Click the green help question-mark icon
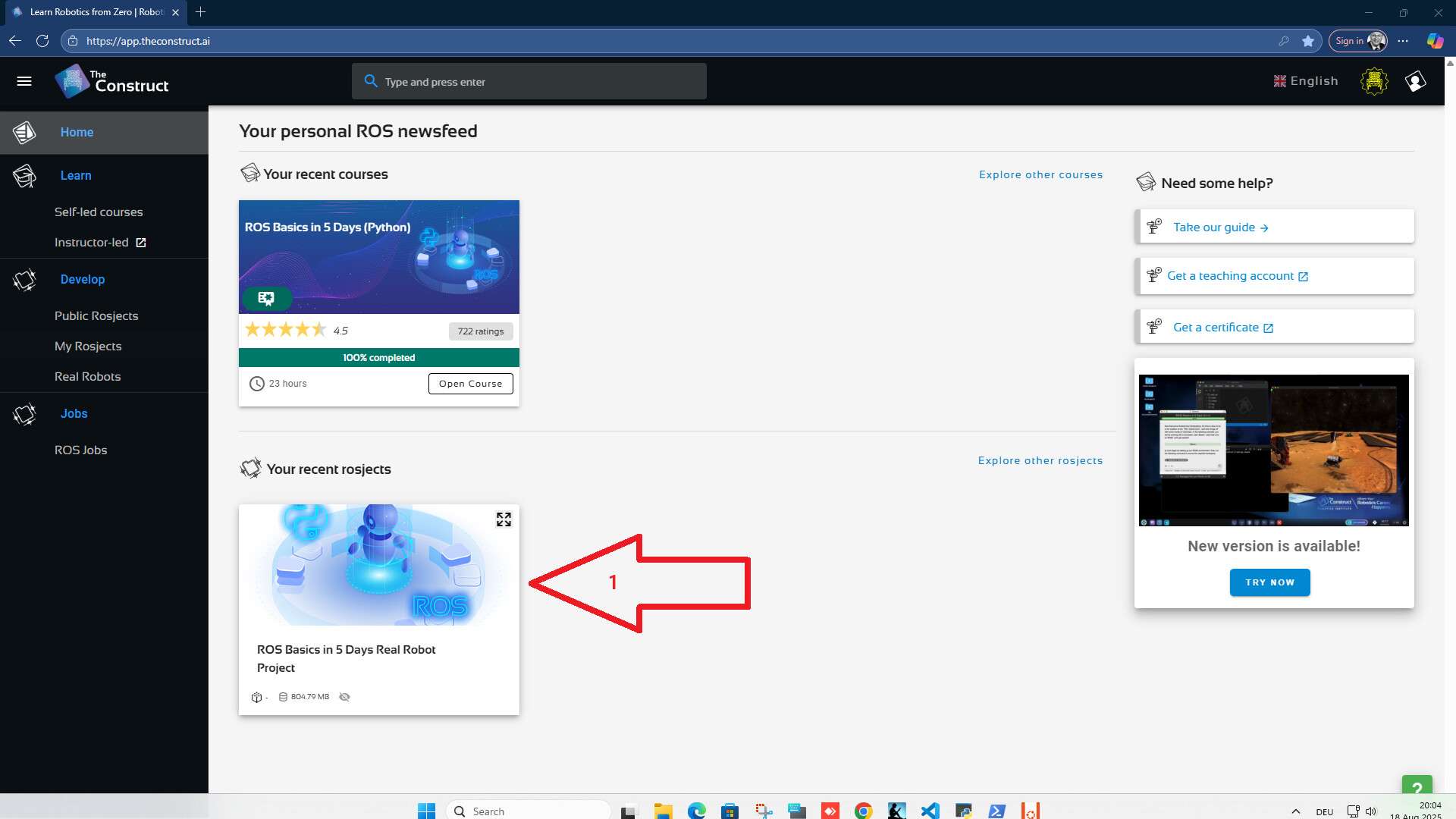This screenshot has width=1456, height=819. tap(1417, 787)
